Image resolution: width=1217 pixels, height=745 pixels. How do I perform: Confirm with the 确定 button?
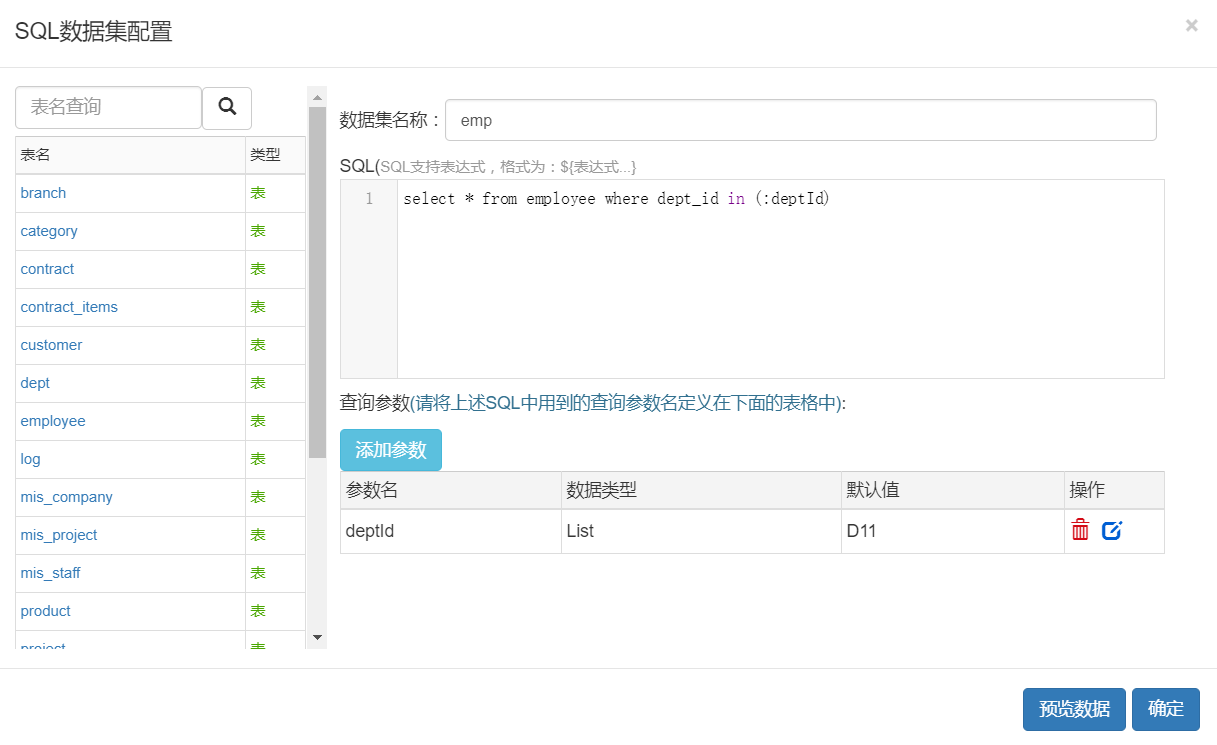tap(1165, 709)
